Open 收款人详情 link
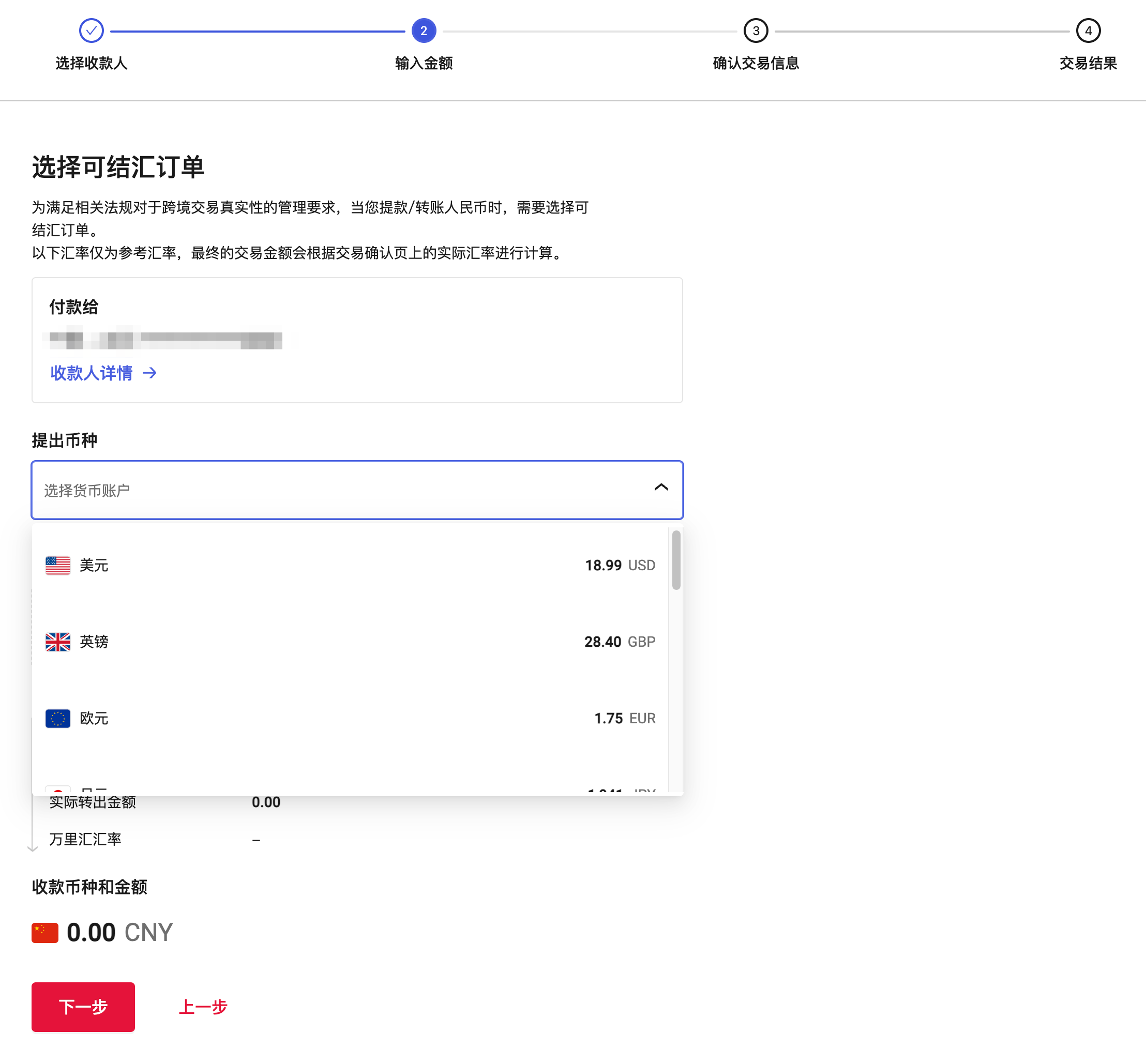This screenshot has width=1146, height=1064. 91,373
